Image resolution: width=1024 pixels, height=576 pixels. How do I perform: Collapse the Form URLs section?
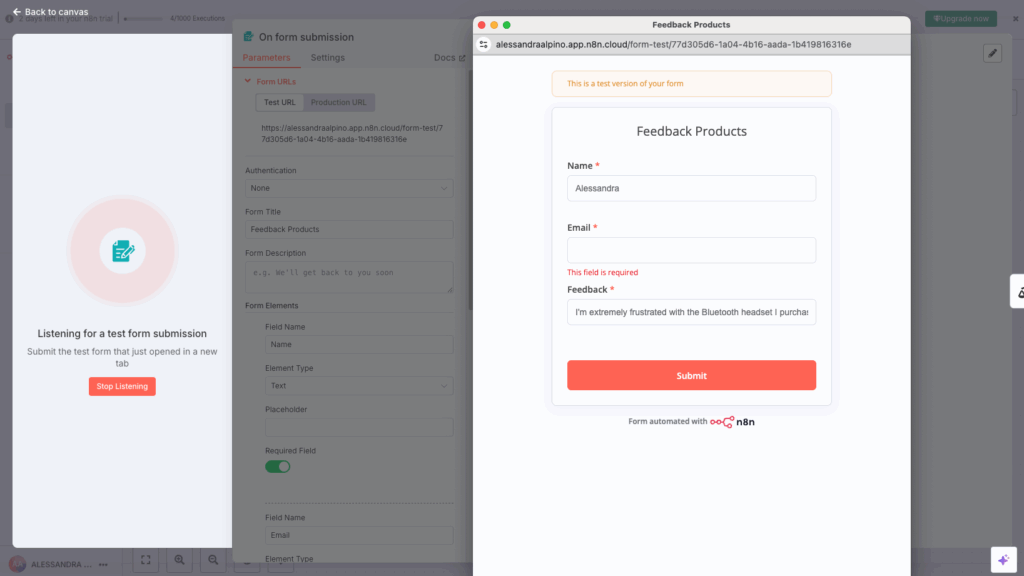[249, 81]
